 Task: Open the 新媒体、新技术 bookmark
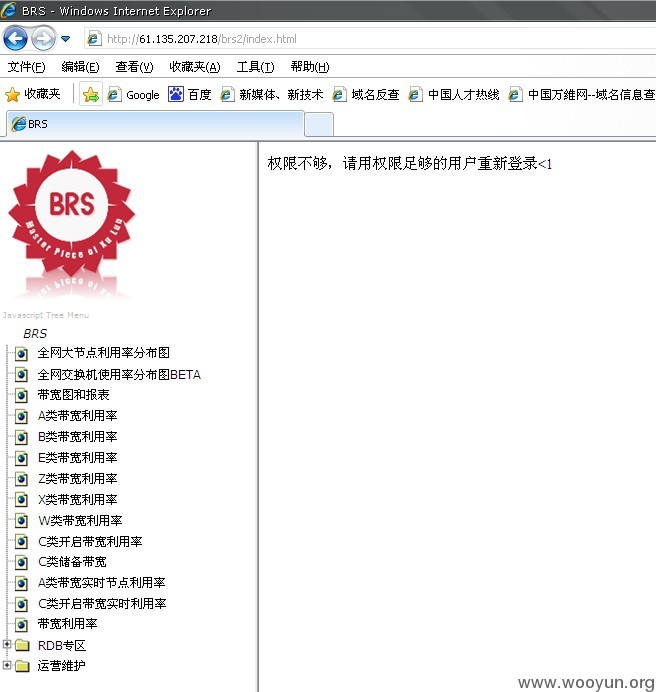click(x=272, y=94)
